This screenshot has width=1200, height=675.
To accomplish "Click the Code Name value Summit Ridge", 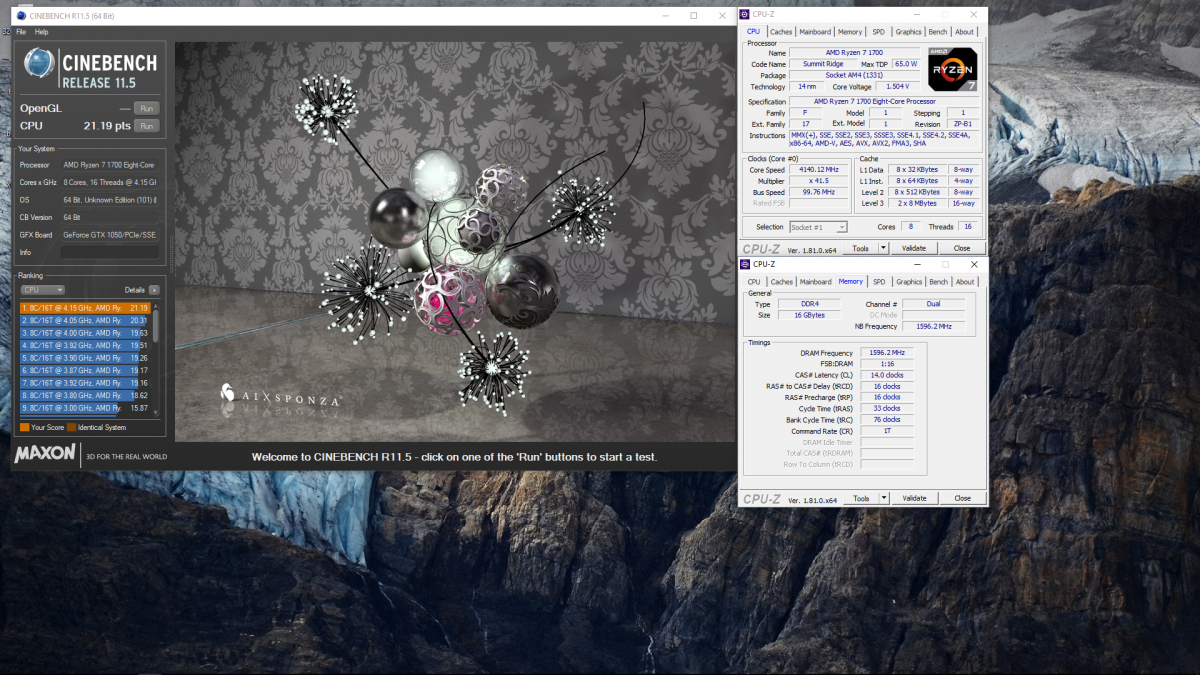I will (822, 64).
